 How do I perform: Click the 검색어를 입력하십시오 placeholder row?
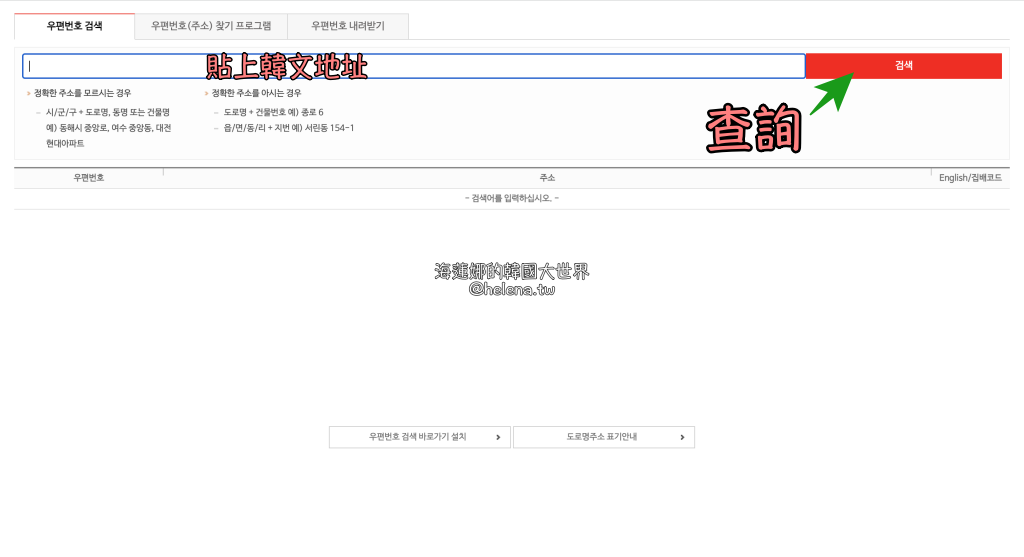click(512, 198)
